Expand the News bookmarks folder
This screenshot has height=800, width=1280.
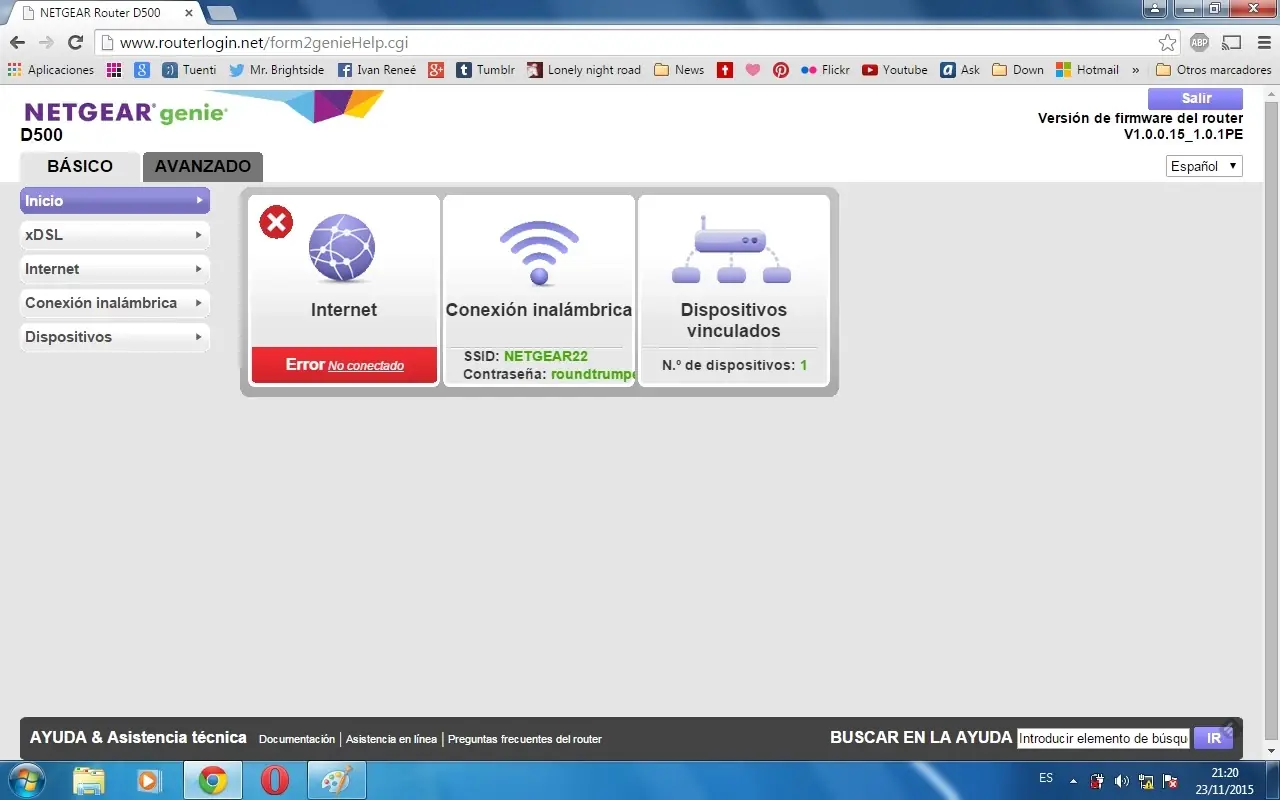[x=679, y=70]
